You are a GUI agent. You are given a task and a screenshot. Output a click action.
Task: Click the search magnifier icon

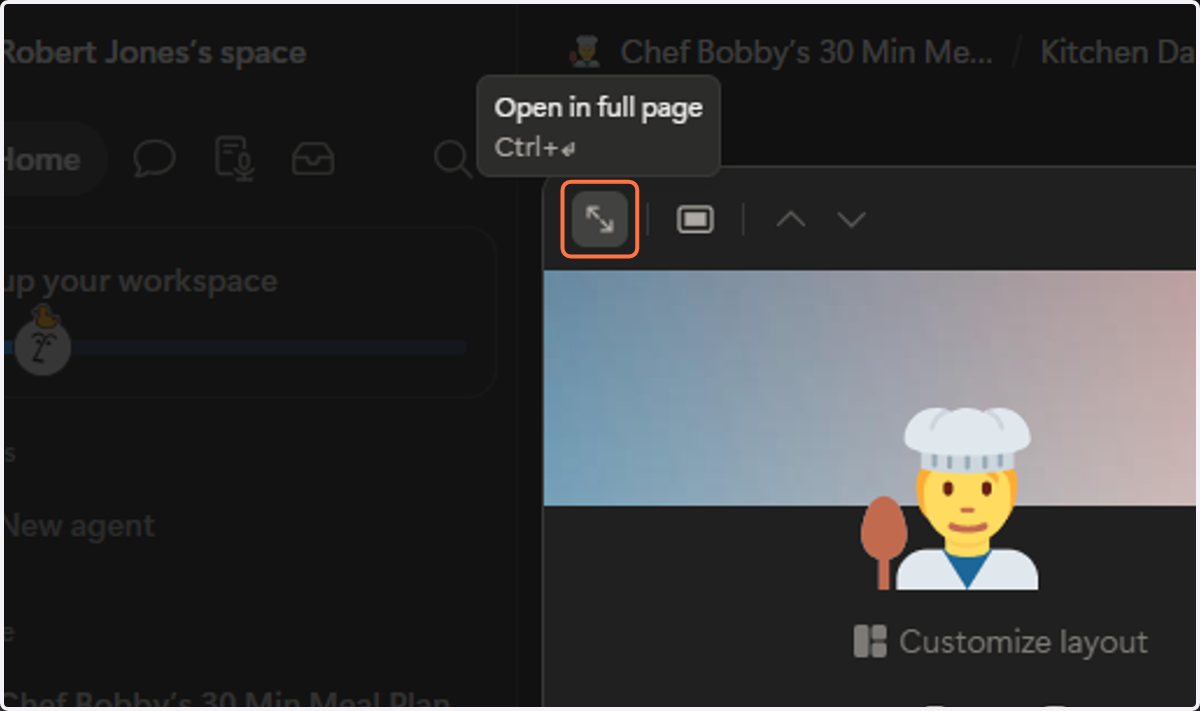452,159
